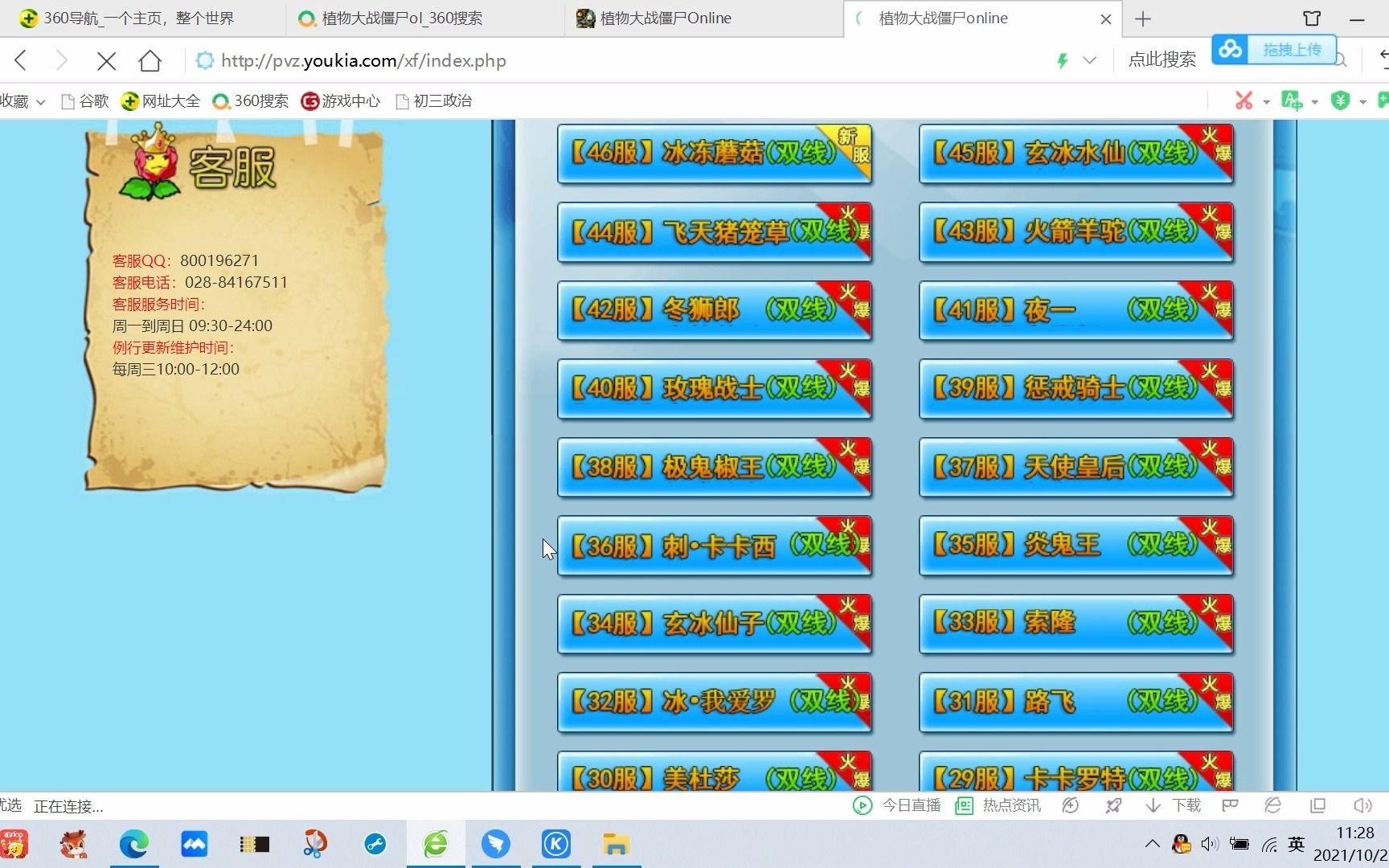Click the split-window icon in status bar

pos(1317,805)
